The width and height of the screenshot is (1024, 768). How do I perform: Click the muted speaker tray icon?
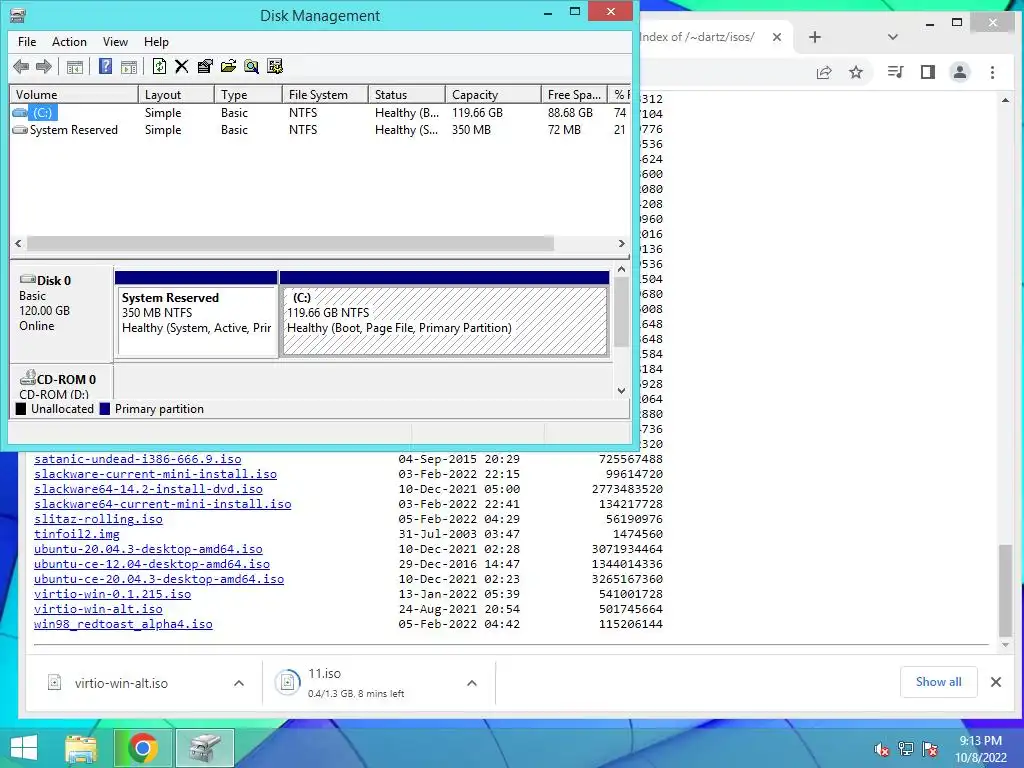click(x=881, y=749)
